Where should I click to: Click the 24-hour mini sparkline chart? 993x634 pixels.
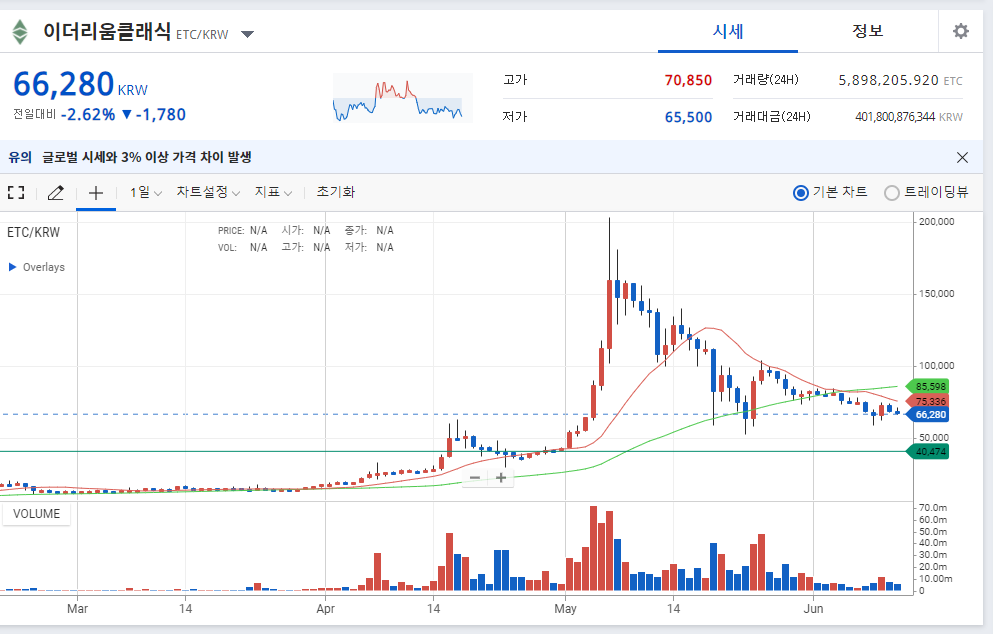tap(402, 98)
